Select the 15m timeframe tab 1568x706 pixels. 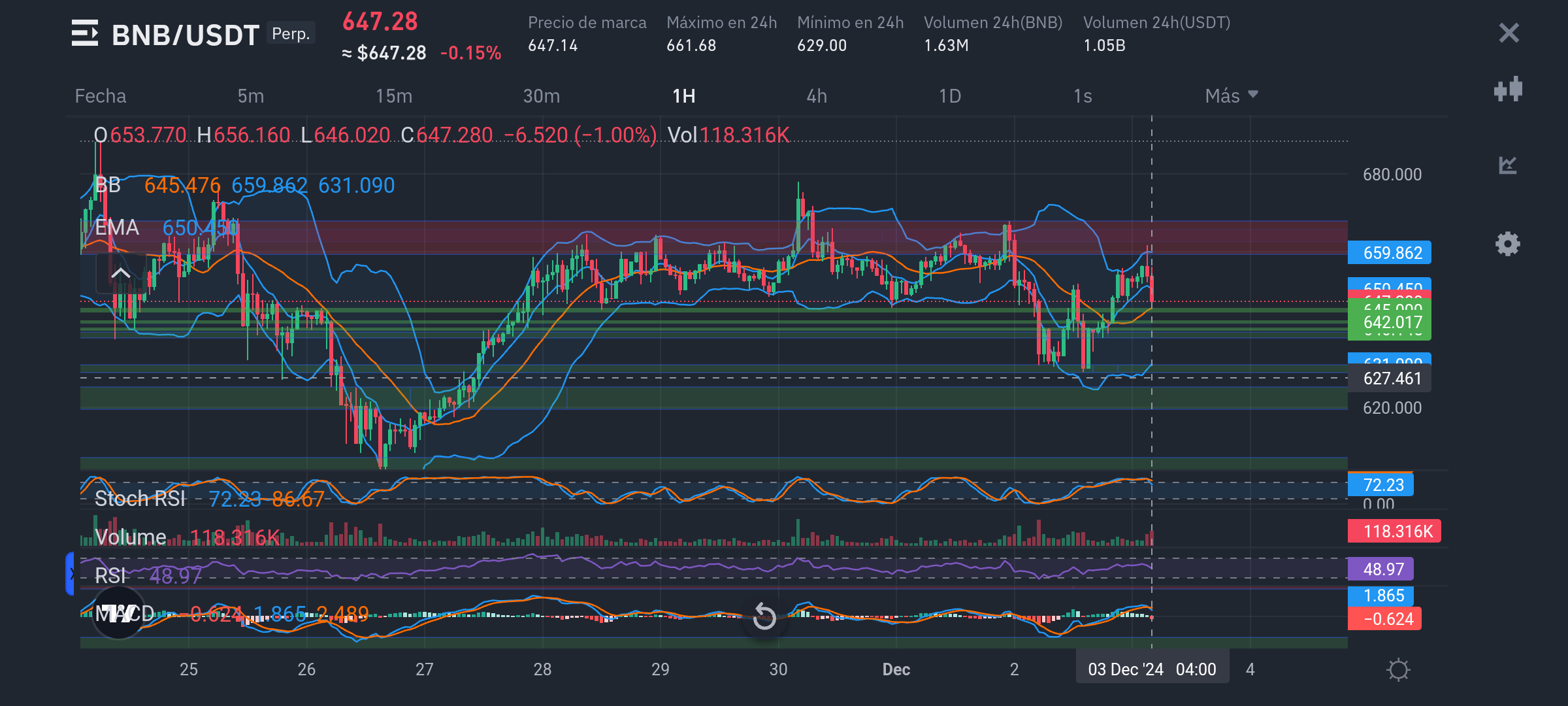393,96
